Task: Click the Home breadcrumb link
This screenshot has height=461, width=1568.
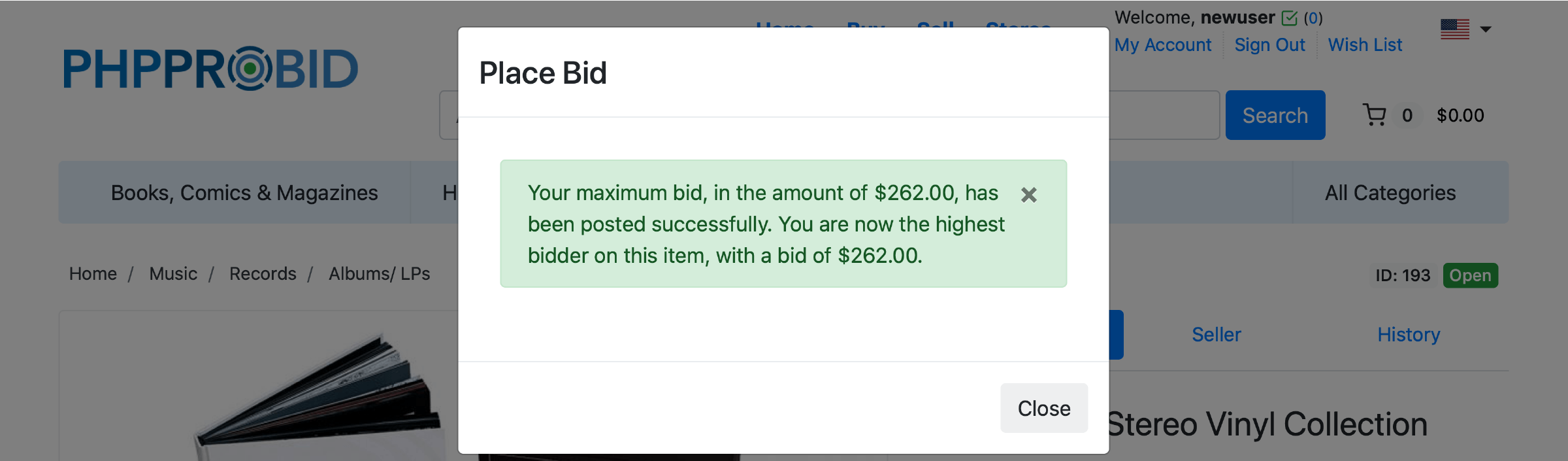Action: click(x=93, y=274)
